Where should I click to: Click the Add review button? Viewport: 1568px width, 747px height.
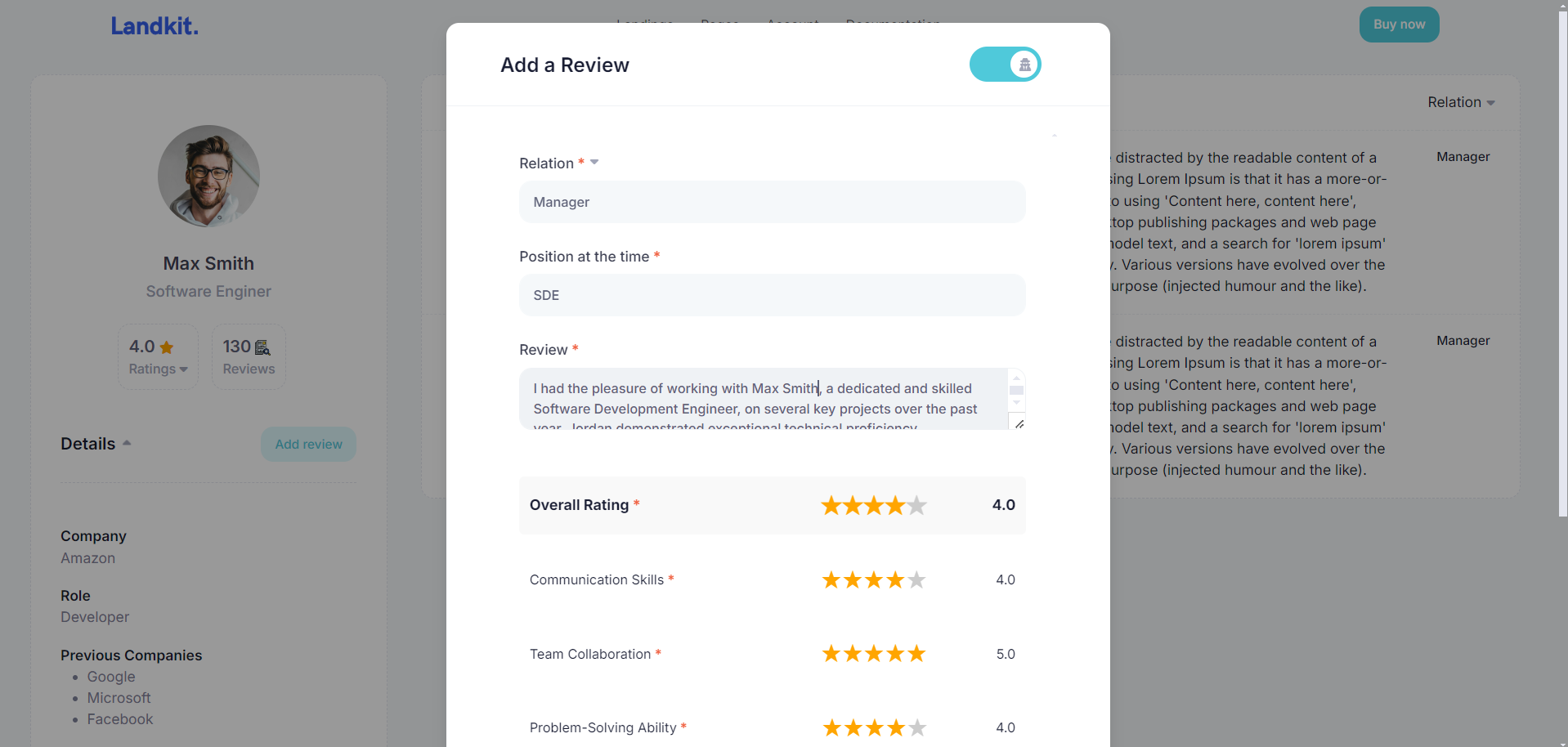coord(308,444)
